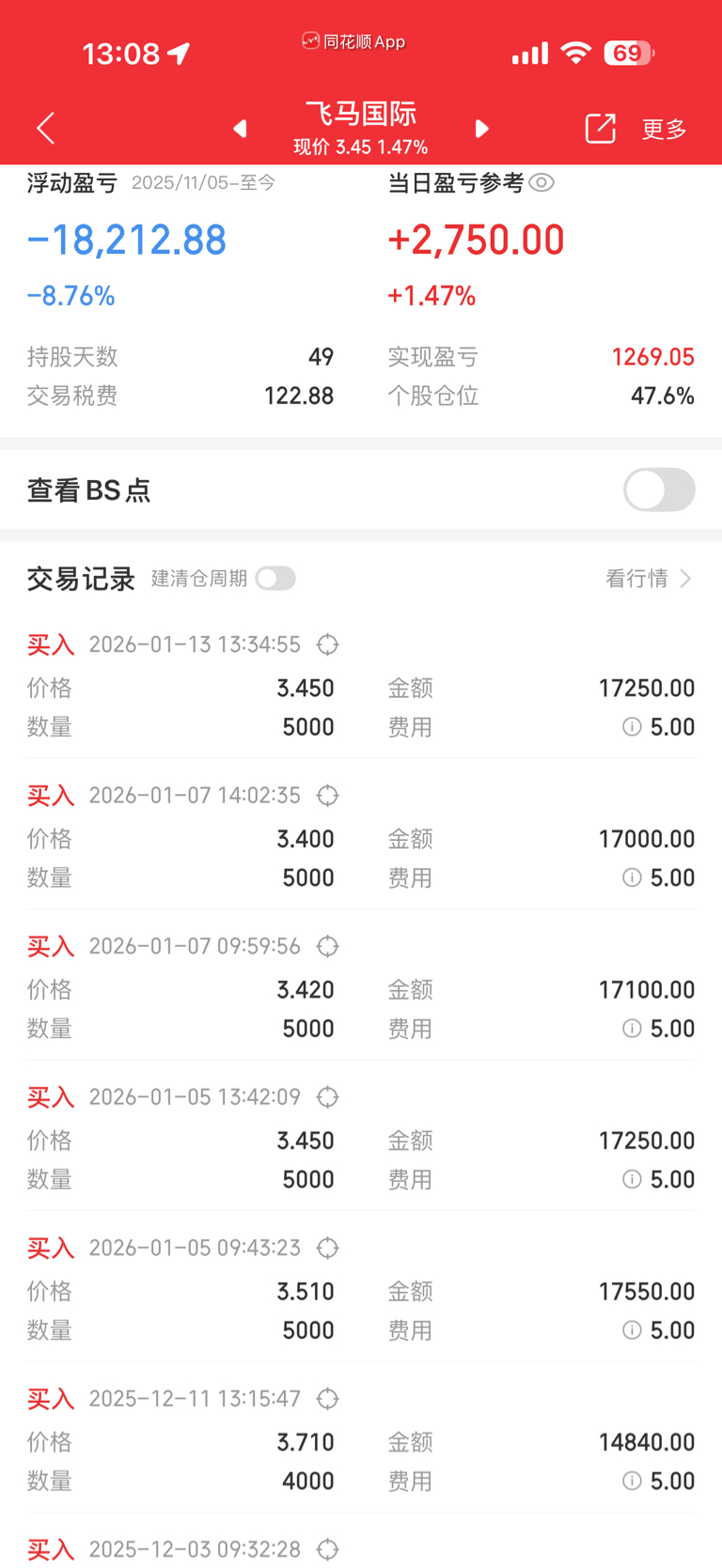
Task: Go to next stock with right triangle
Action: pos(481,128)
